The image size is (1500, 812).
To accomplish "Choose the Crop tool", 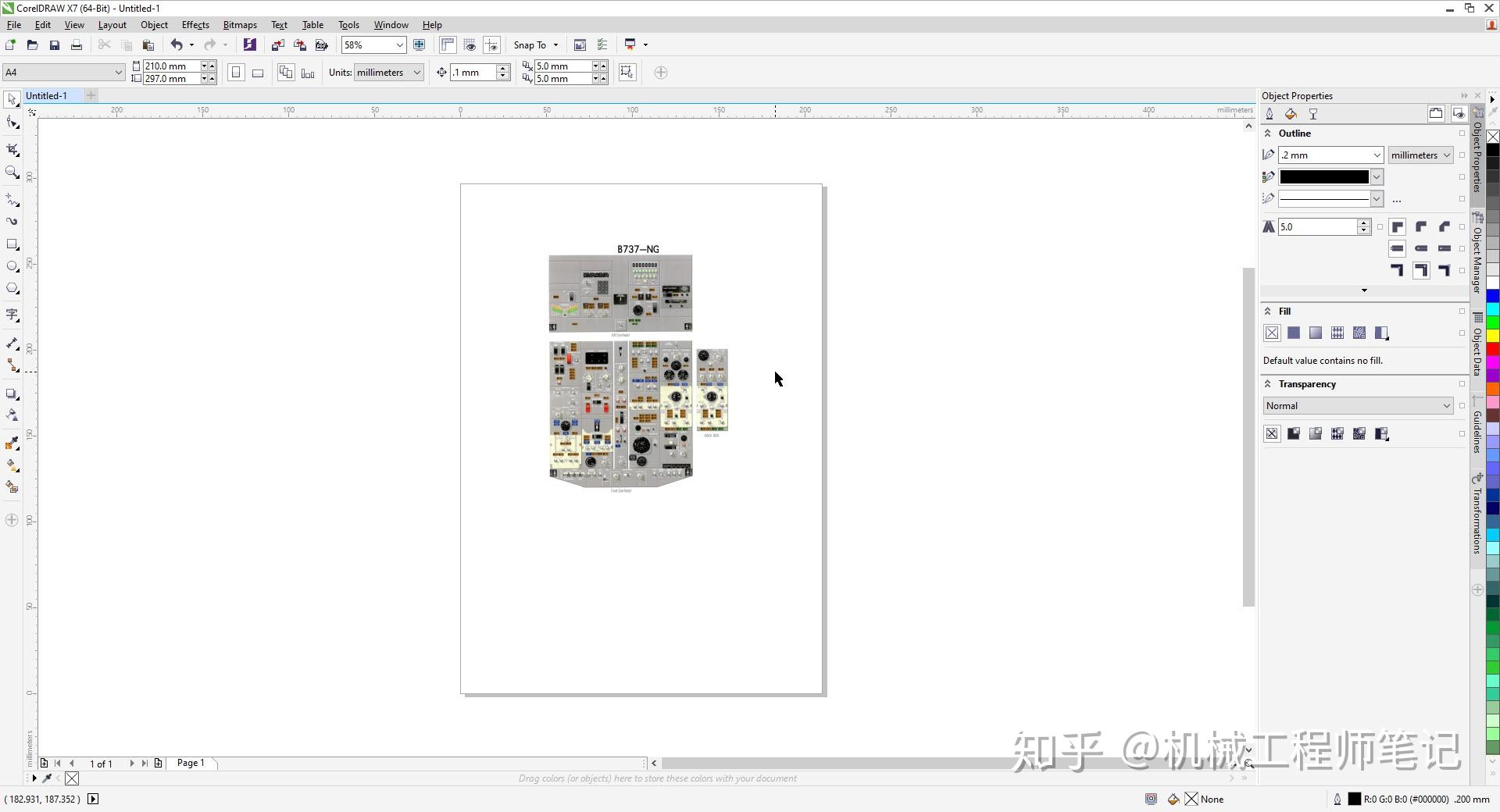I will pyautogui.click(x=12, y=149).
